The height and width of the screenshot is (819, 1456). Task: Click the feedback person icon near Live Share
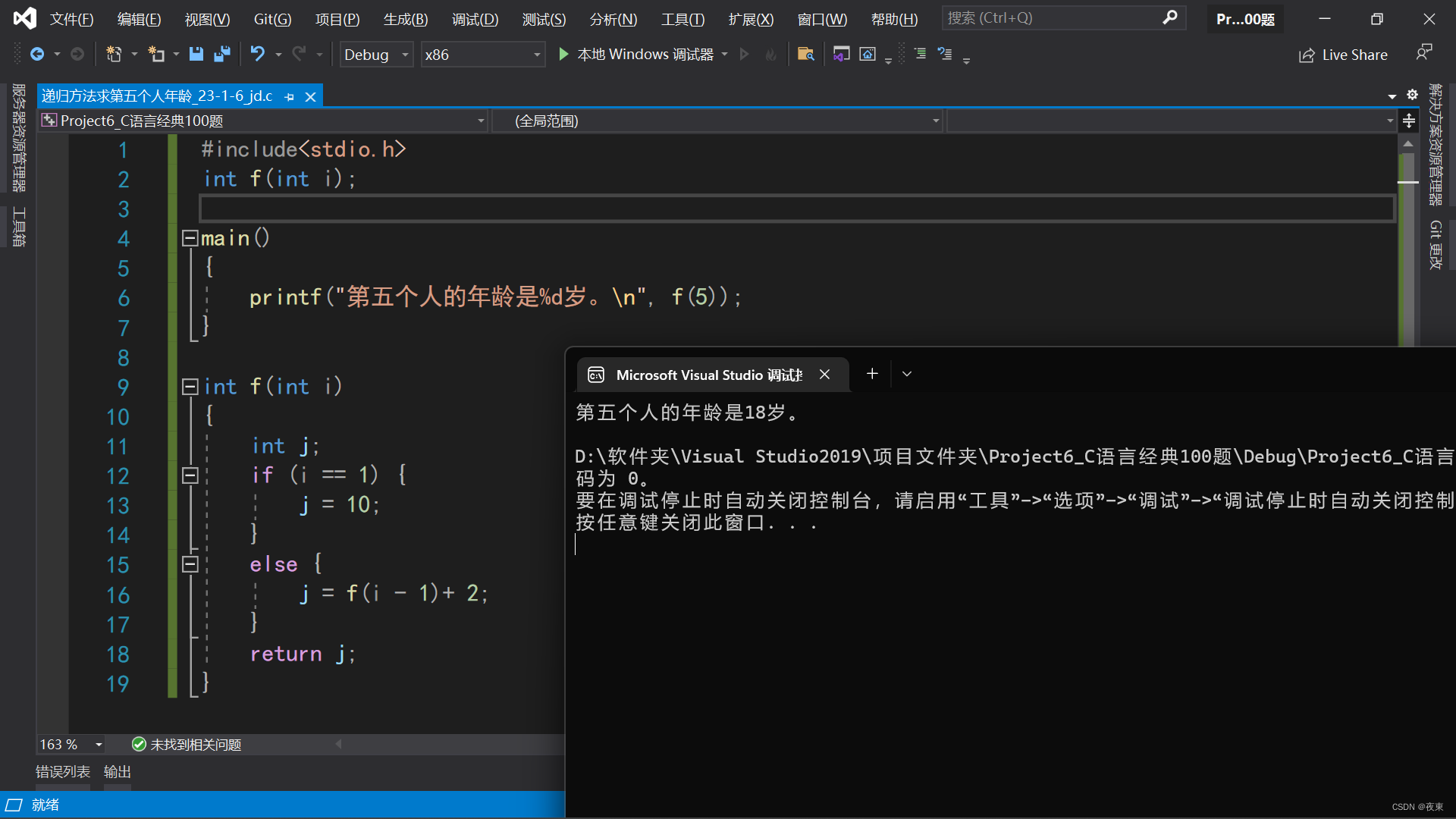tap(1423, 52)
